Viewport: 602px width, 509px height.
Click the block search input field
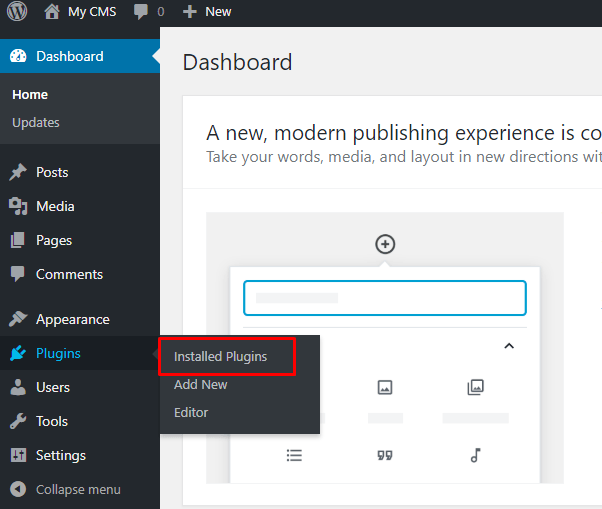coord(385,298)
